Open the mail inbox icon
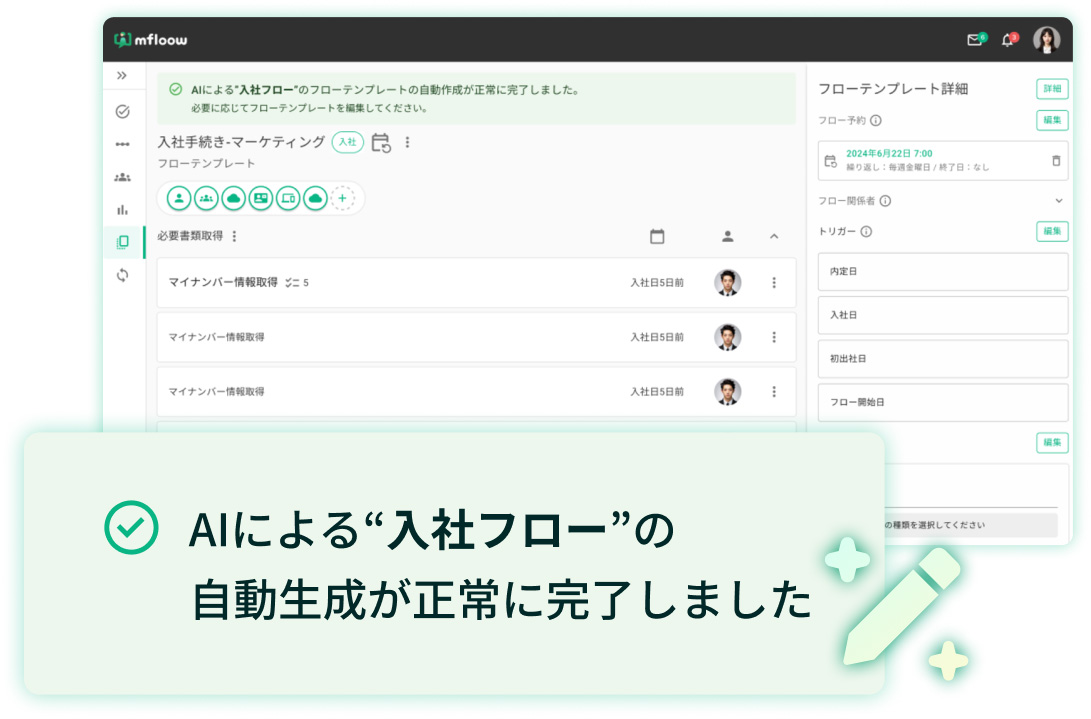 [x=974, y=40]
